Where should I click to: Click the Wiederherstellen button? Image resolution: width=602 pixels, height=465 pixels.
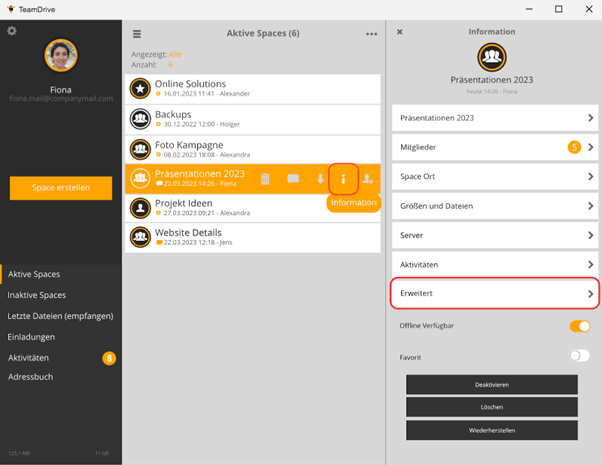click(x=491, y=431)
